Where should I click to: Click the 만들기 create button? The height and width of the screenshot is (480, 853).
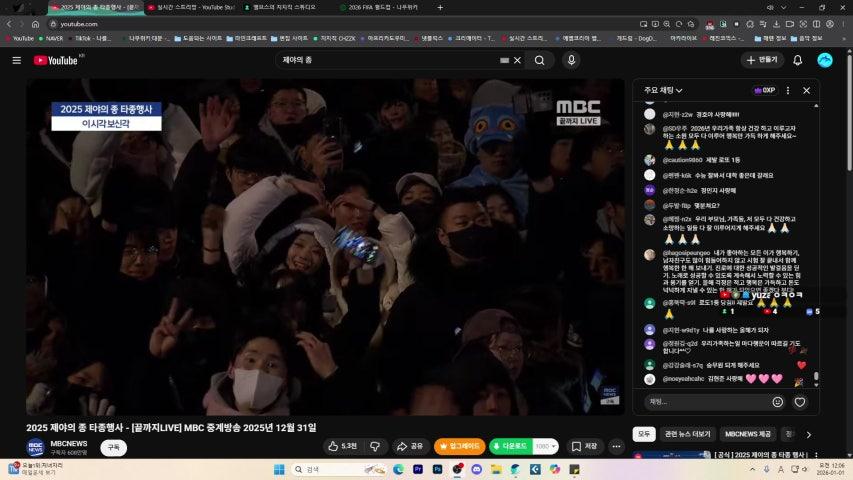click(762, 60)
